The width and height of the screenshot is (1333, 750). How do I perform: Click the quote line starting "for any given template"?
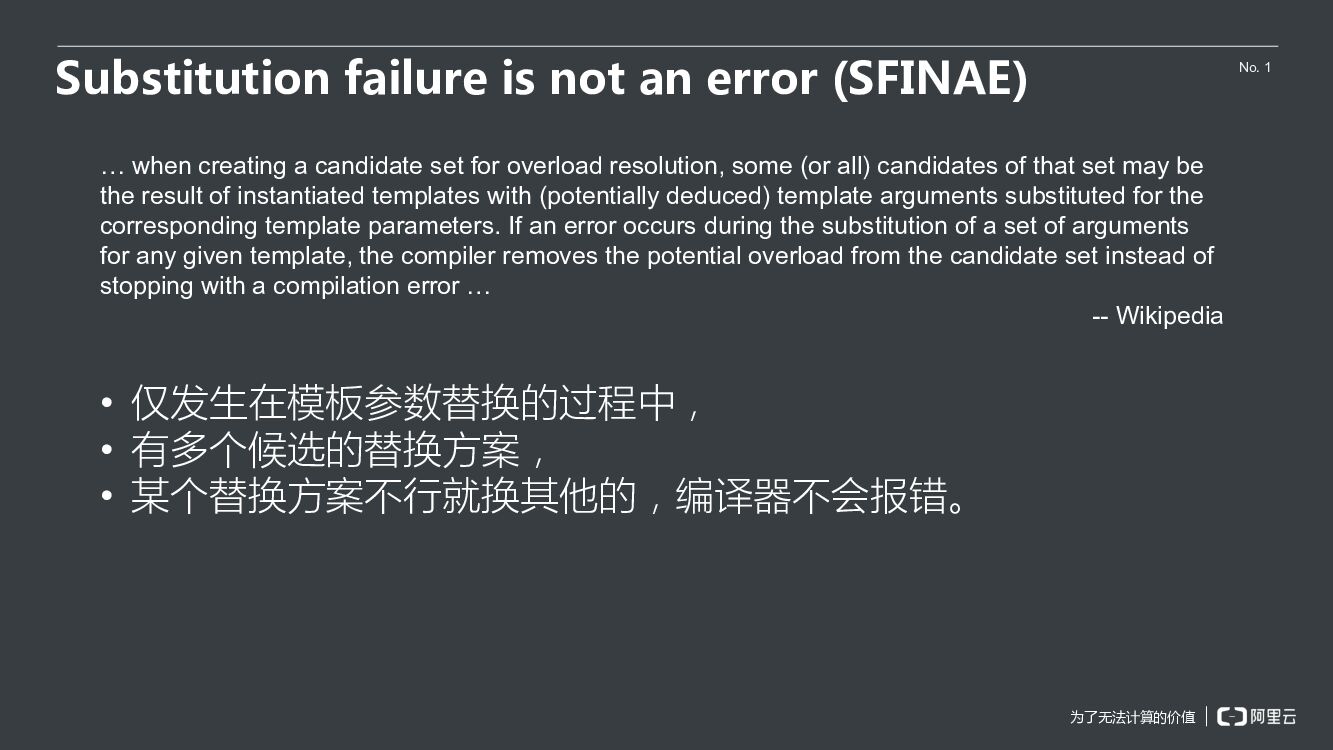point(656,256)
